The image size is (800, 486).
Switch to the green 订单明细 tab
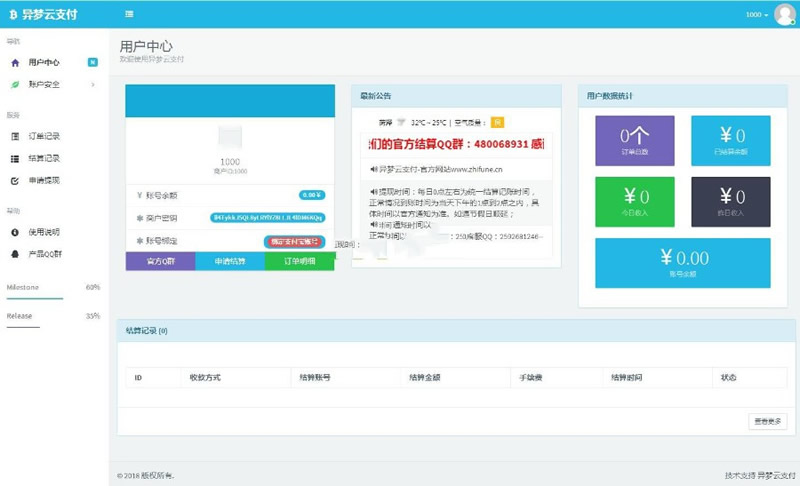click(299, 261)
